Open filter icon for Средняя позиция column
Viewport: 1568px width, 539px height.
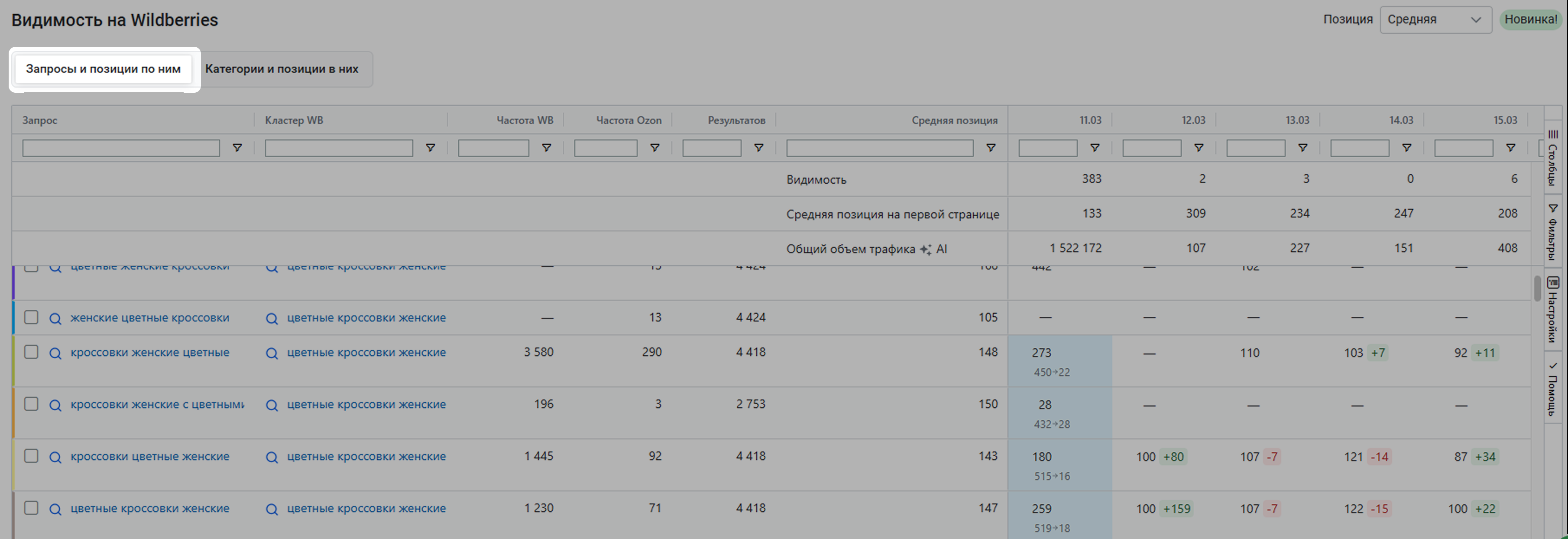coord(991,148)
